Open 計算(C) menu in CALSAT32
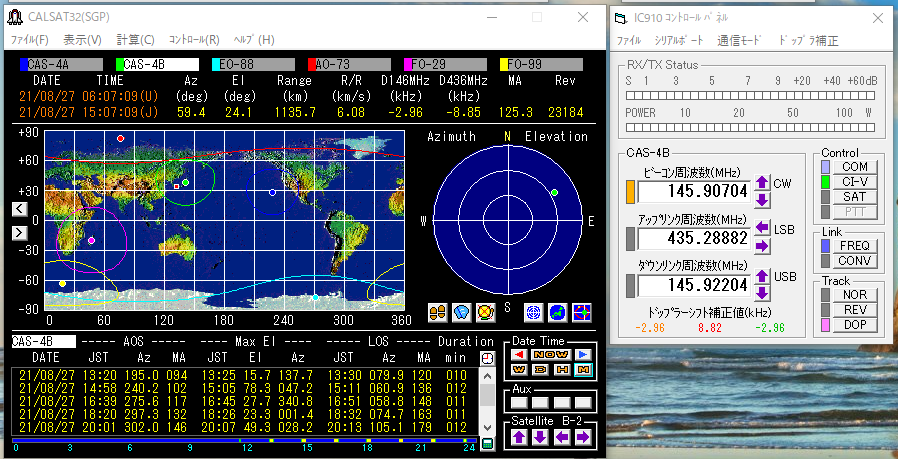 [136, 40]
